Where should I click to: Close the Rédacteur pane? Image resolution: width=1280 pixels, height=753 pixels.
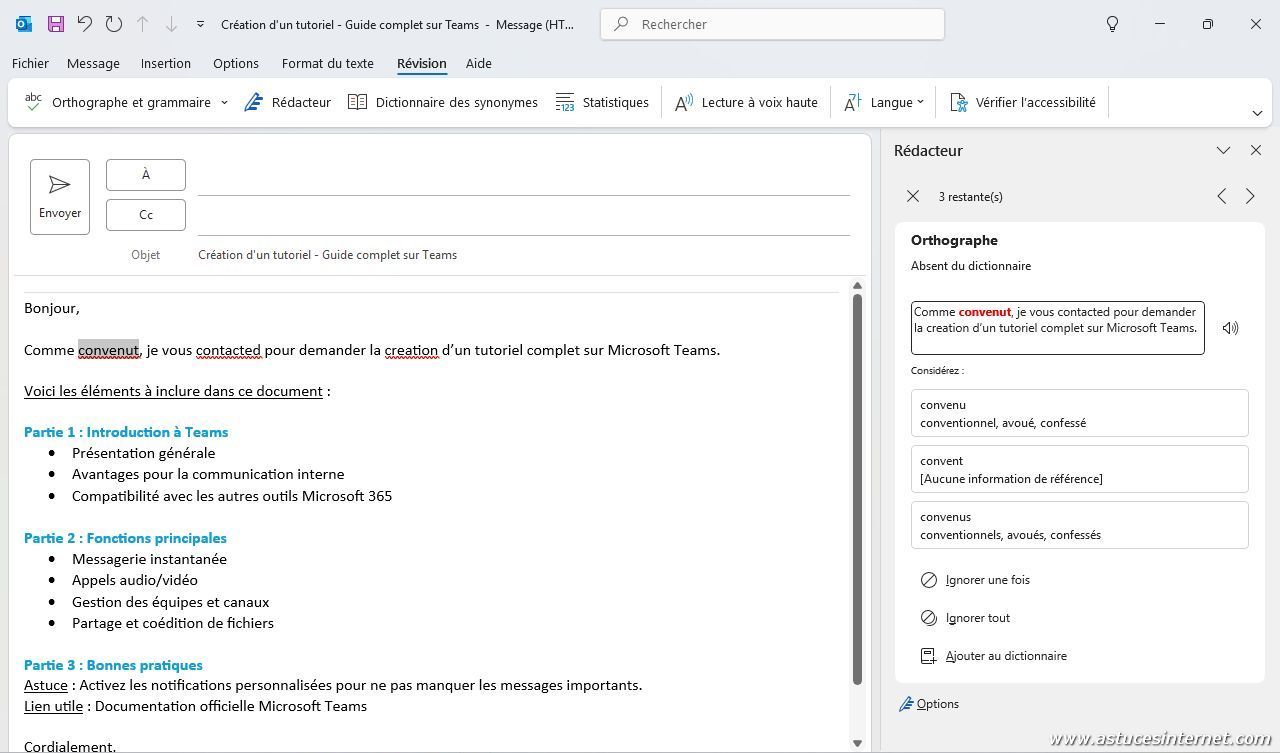[x=1256, y=150]
